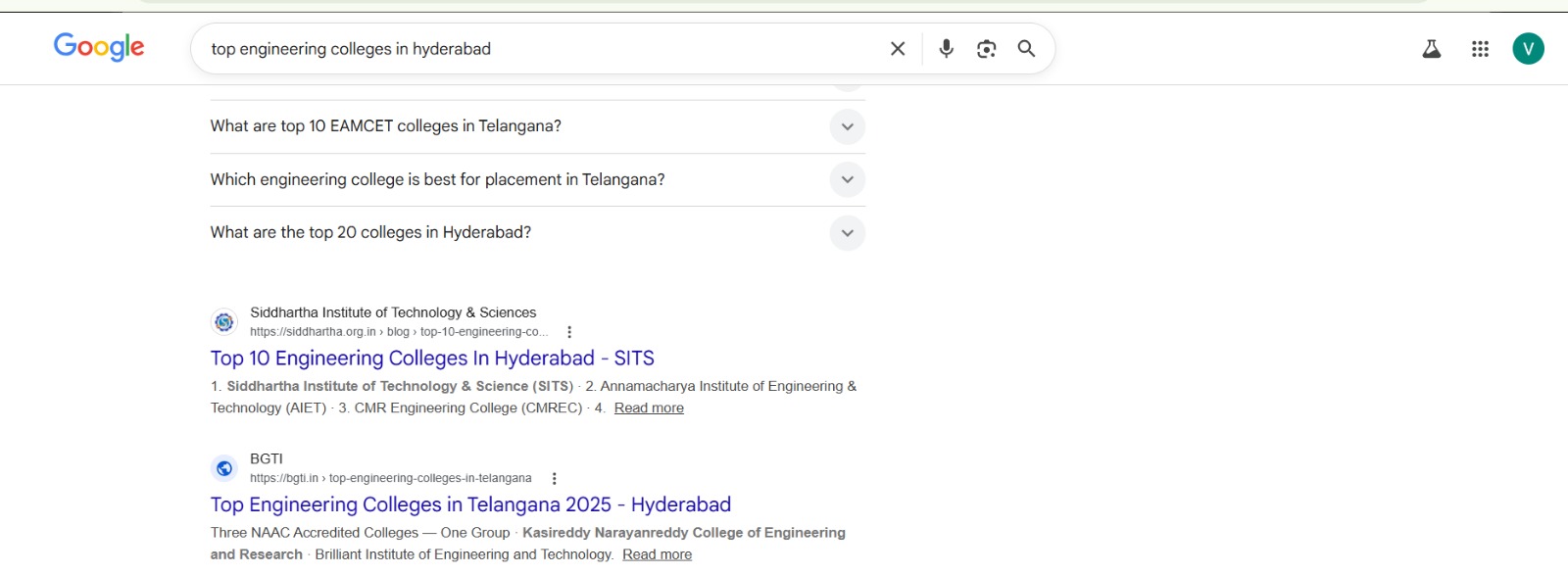
Task: Open the Google apps grid icon
Action: point(1481,49)
